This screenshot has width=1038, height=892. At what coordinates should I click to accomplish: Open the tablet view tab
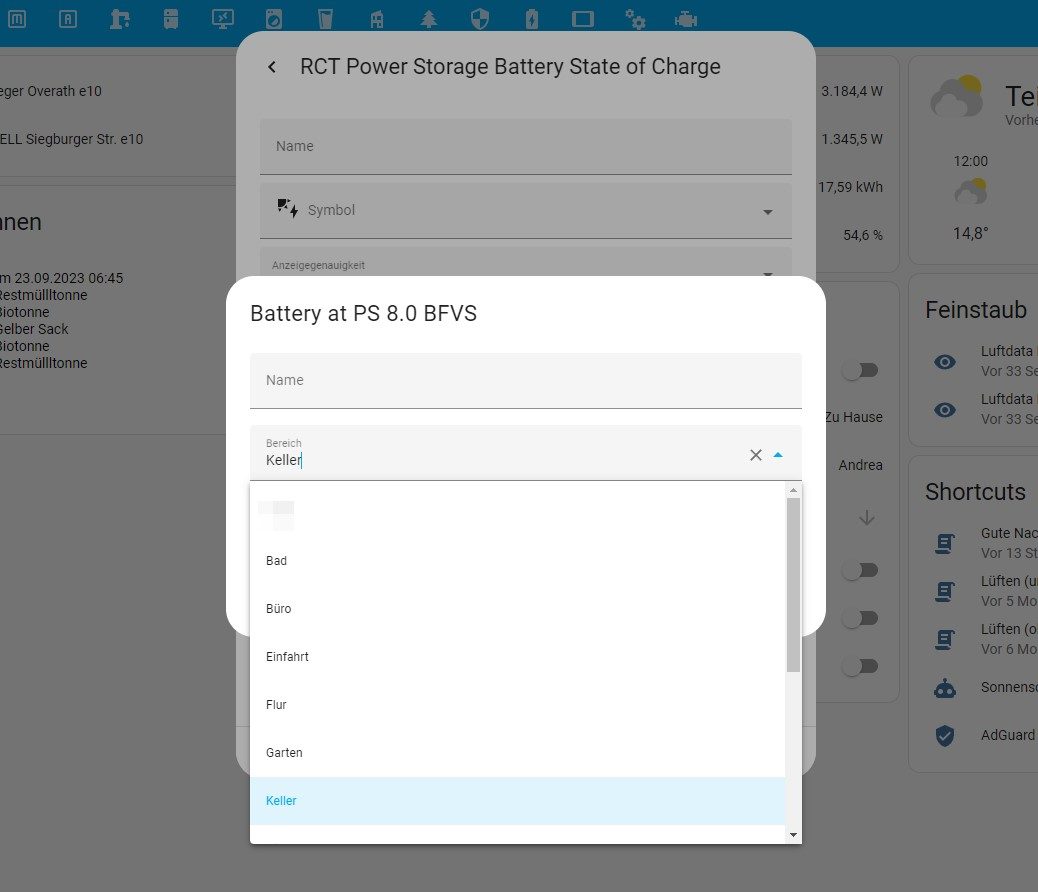[583, 19]
